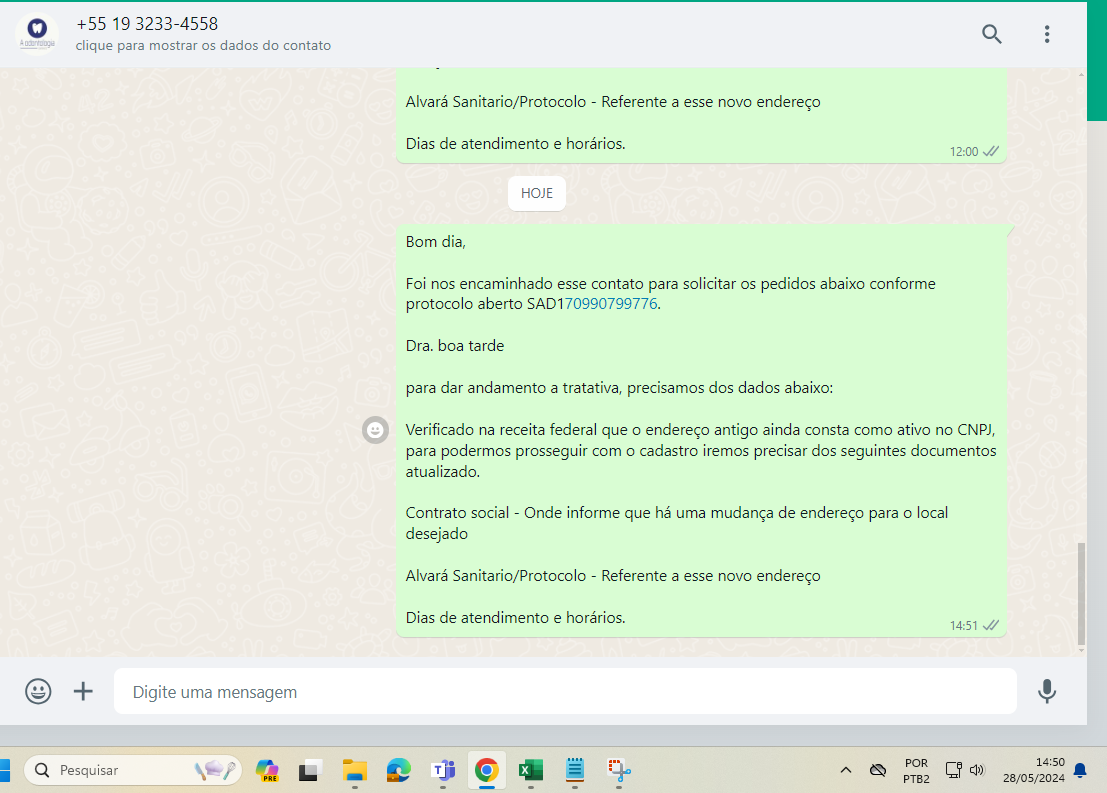Open Microsoft Edge from taskbar
The width and height of the screenshot is (1107, 793).
point(398,770)
